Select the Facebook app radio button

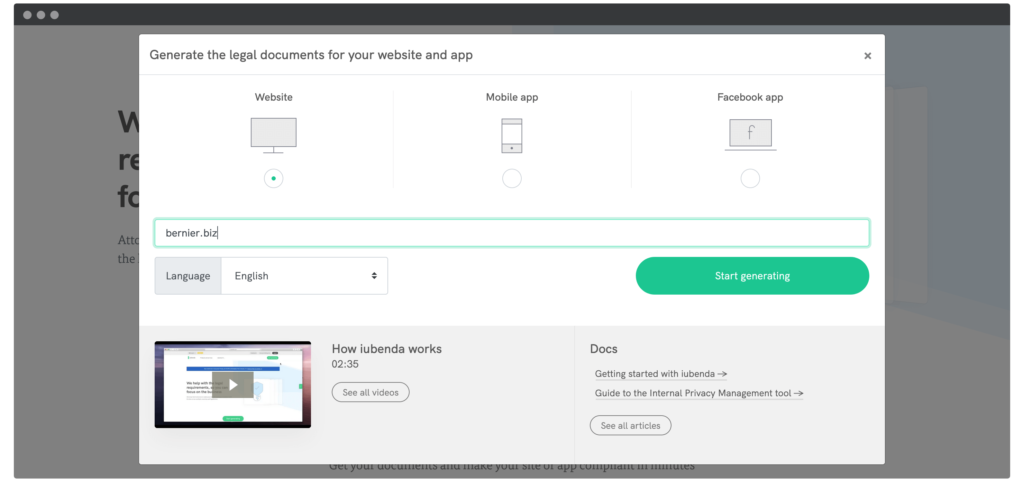click(x=750, y=178)
